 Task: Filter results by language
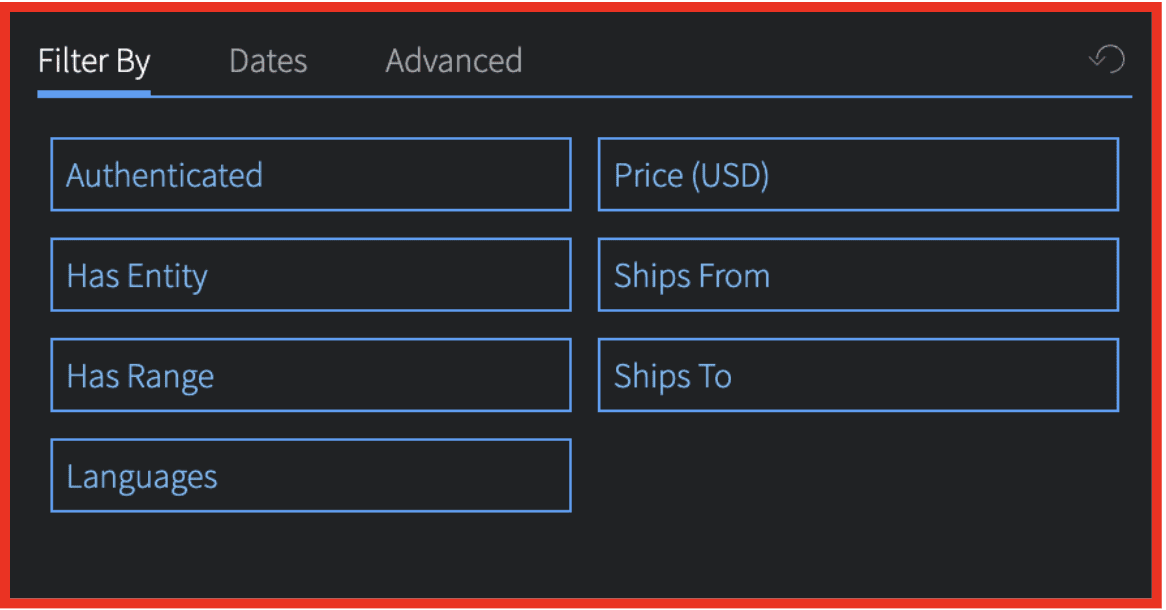point(311,476)
